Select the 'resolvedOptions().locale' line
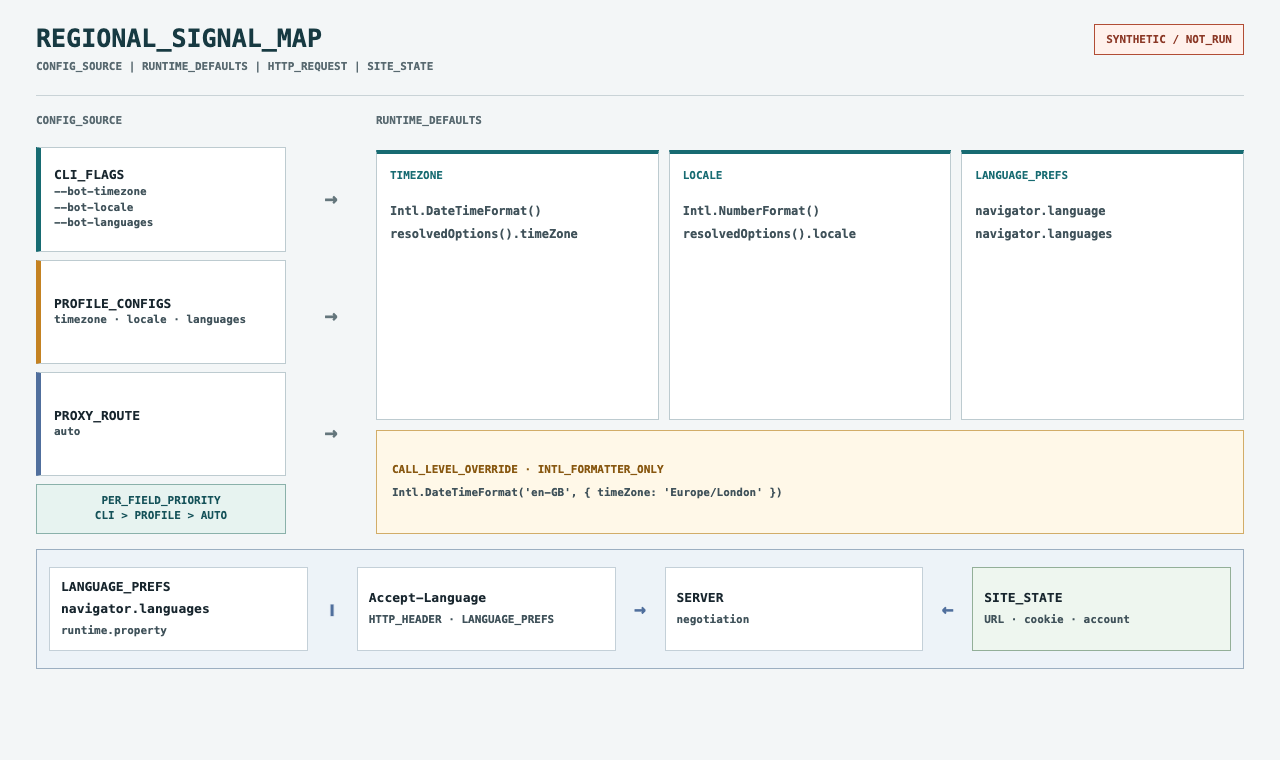 click(769, 234)
